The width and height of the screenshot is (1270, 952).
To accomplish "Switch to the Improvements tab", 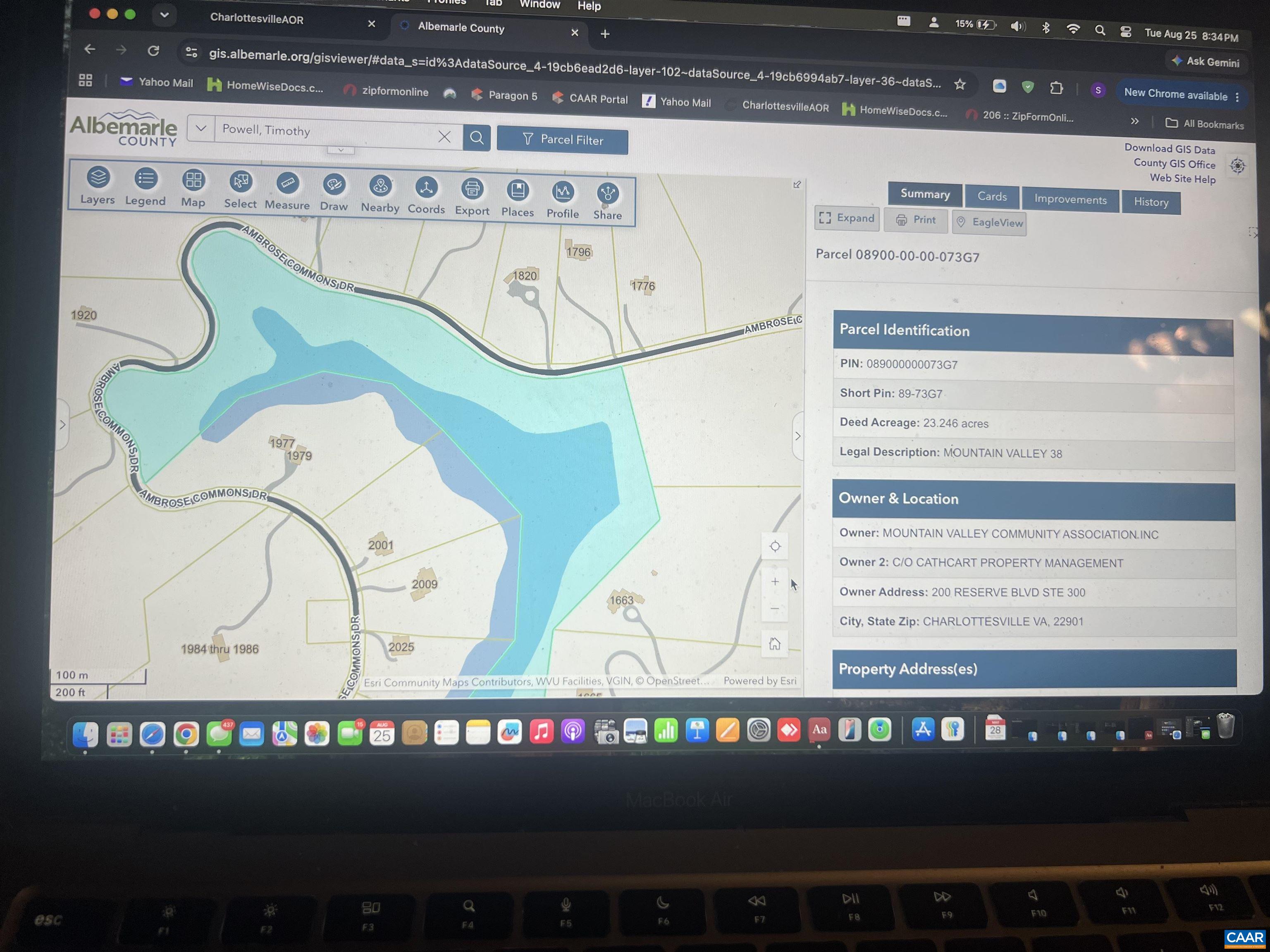I will pyautogui.click(x=1070, y=199).
